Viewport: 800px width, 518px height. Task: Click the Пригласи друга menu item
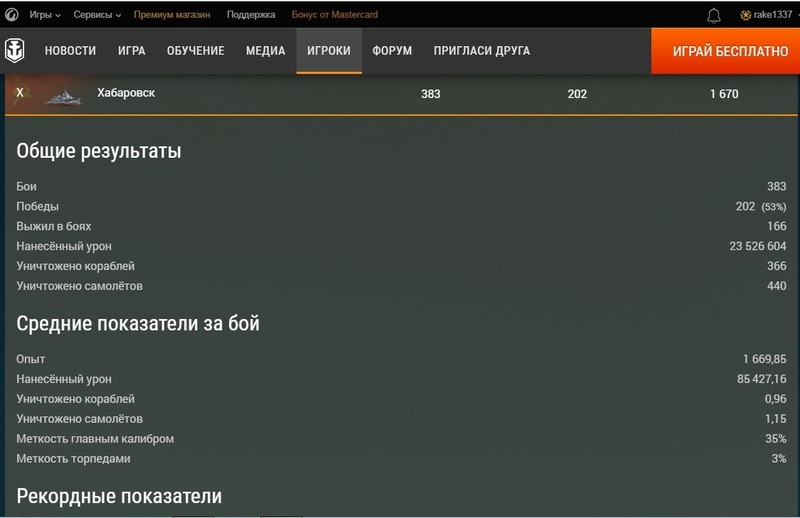pyautogui.click(x=481, y=51)
